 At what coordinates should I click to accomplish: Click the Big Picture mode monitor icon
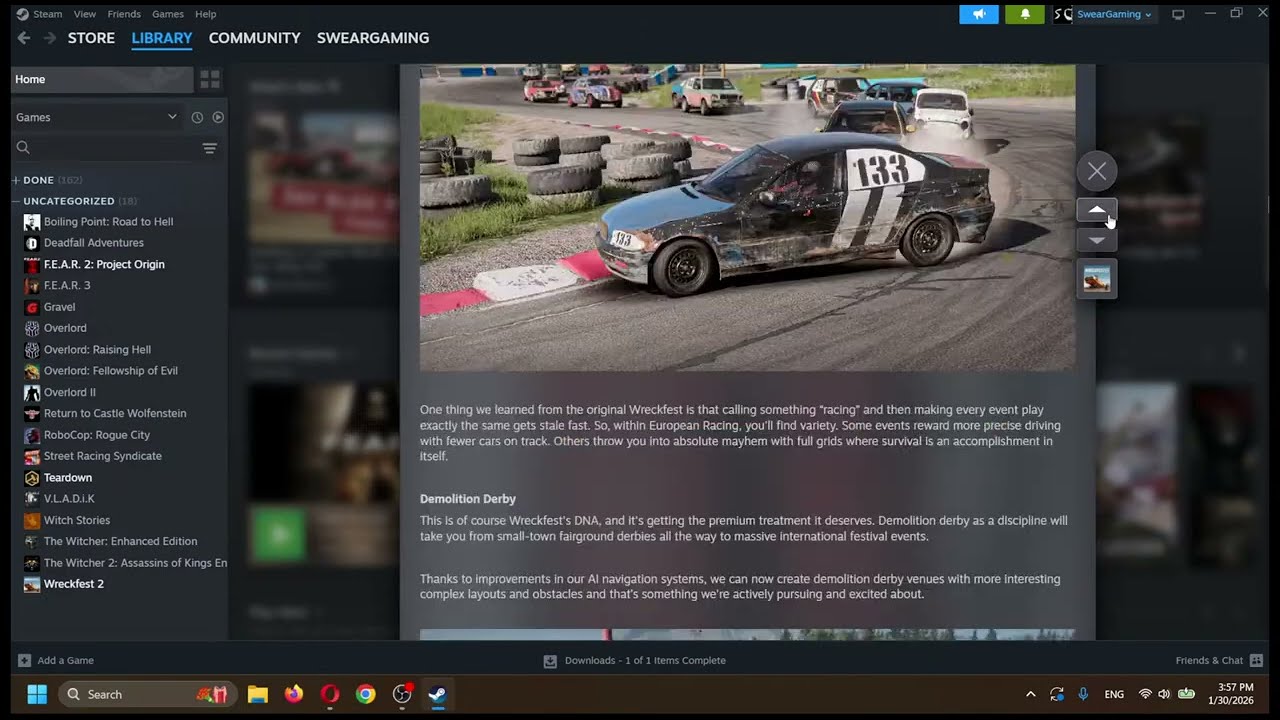point(1178,14)
